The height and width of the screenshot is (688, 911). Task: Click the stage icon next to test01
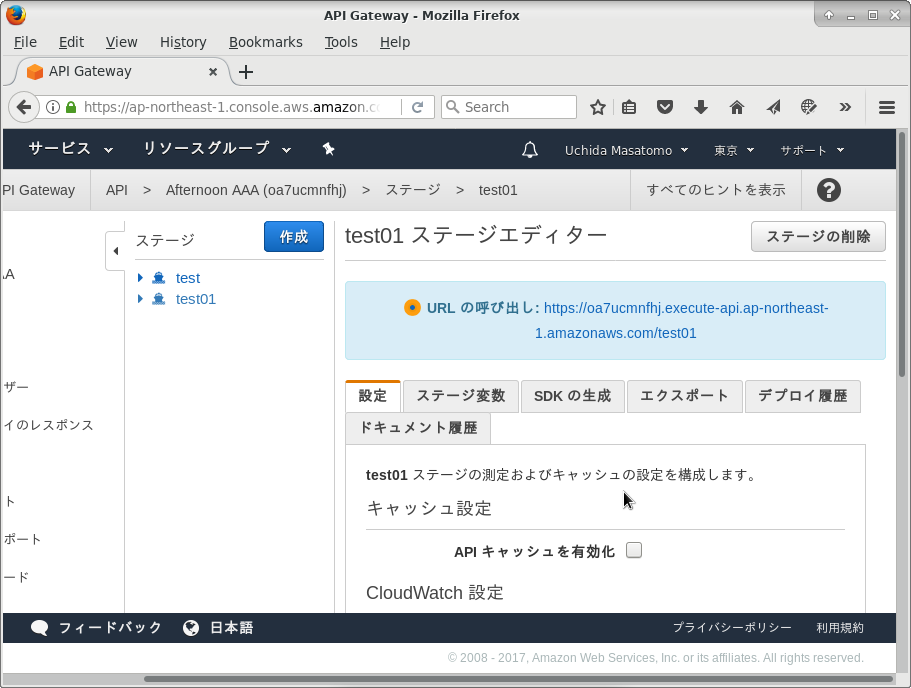click(159, 299)
